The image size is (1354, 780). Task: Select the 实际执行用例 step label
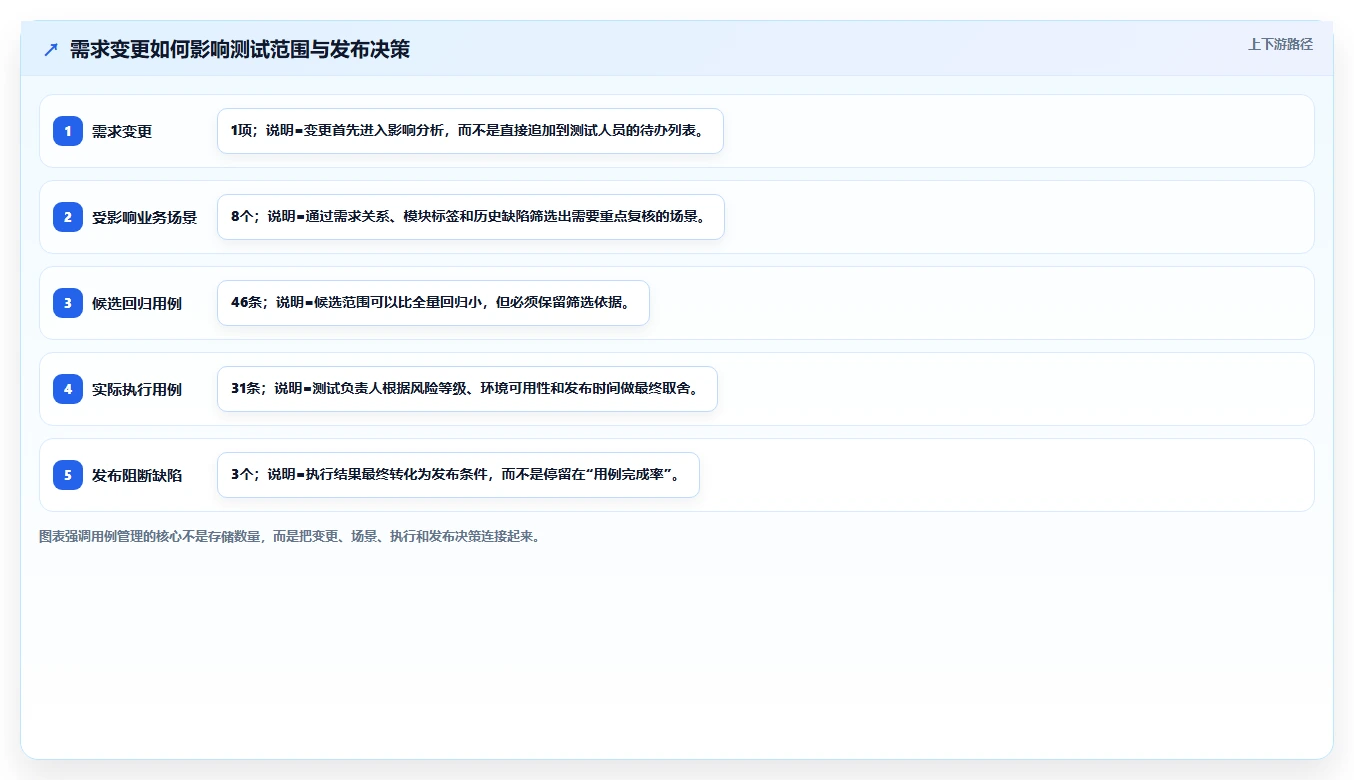tap(137, 389)
